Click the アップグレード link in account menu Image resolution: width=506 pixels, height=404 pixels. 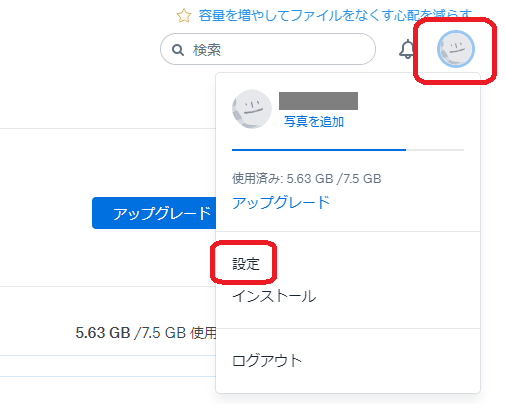281,203
